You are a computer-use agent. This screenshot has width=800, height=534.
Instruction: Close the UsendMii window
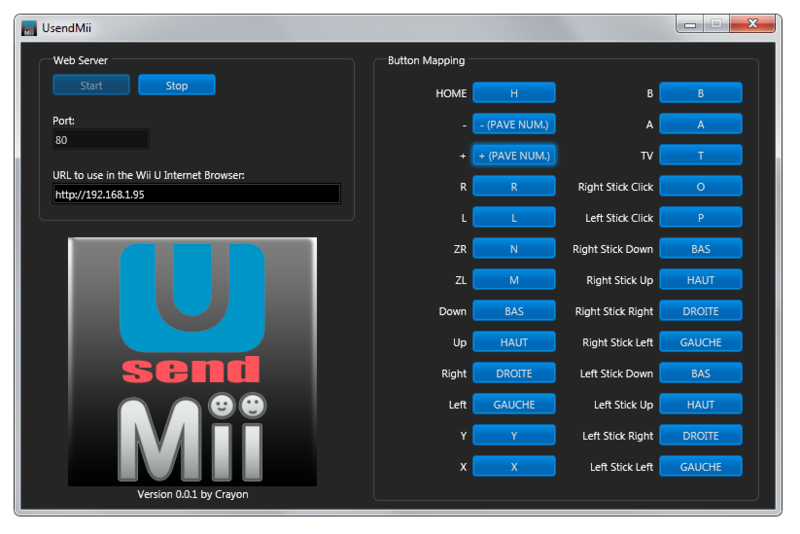pos(756,23)
